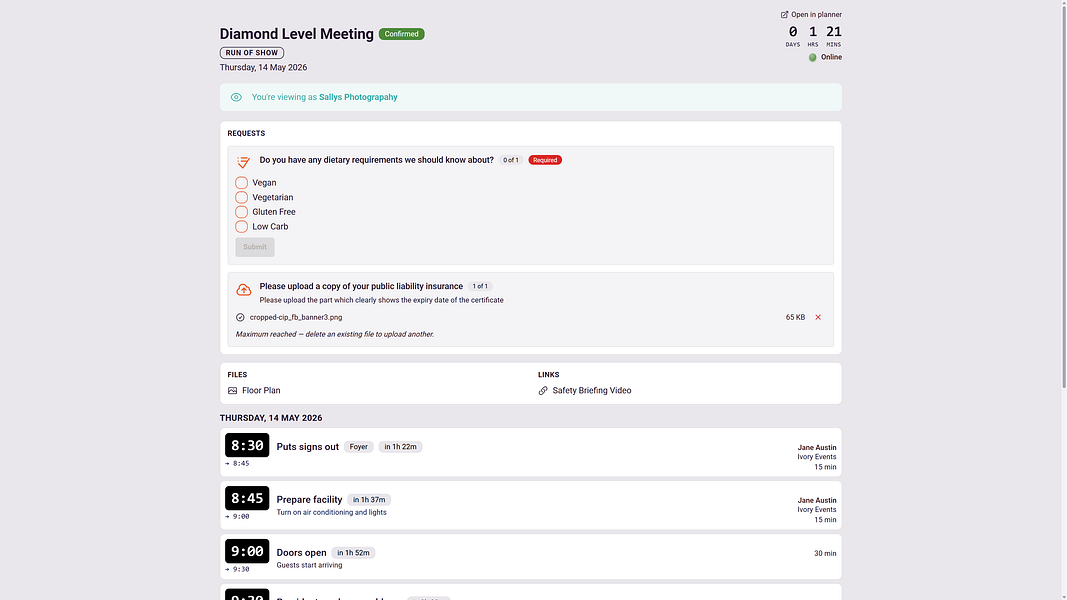
Task: Click the Submit button for dietary requirements
Action: pyautogui.click(x=255, y=247)
